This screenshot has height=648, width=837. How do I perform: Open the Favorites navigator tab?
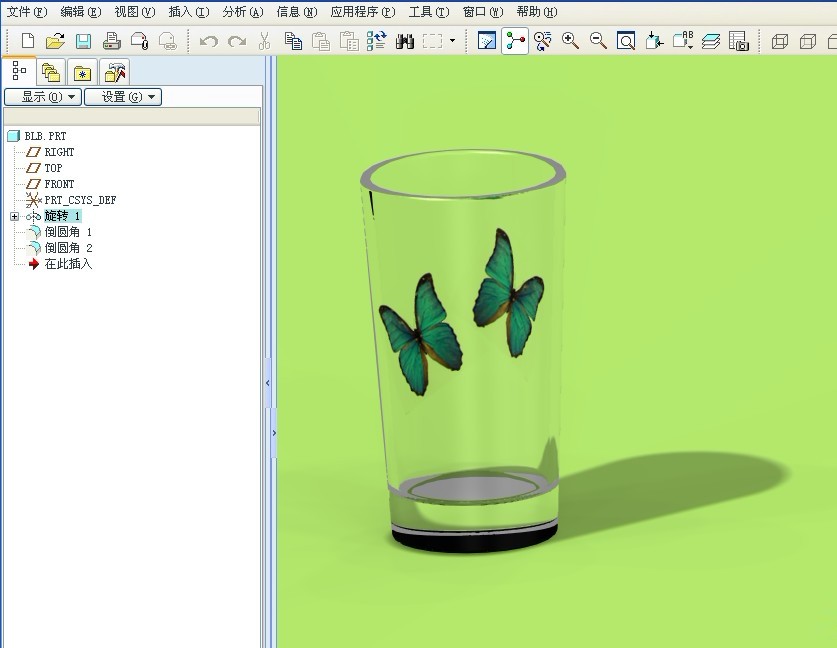point(82,73)
